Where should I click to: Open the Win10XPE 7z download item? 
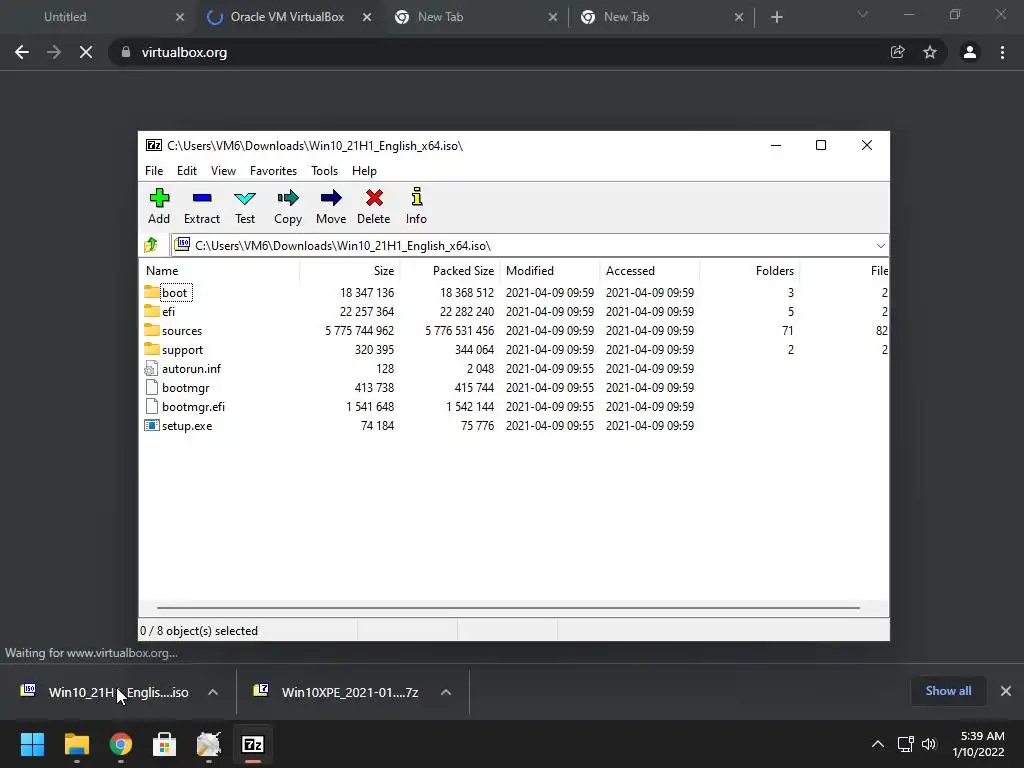pos(338,692)
